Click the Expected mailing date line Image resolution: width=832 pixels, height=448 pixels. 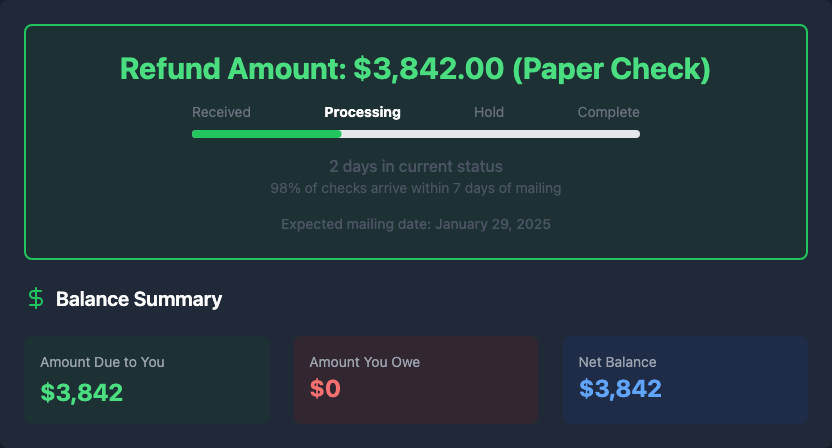pos(415,224)
